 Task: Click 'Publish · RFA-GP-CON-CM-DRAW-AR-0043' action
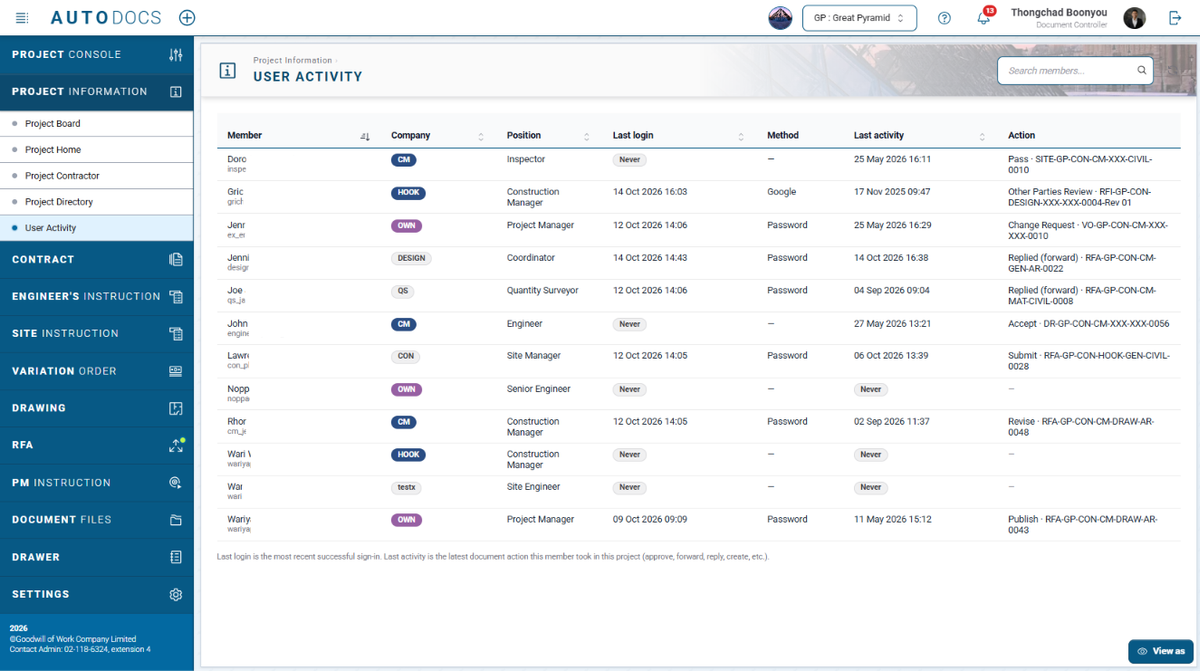[1082, 524]
